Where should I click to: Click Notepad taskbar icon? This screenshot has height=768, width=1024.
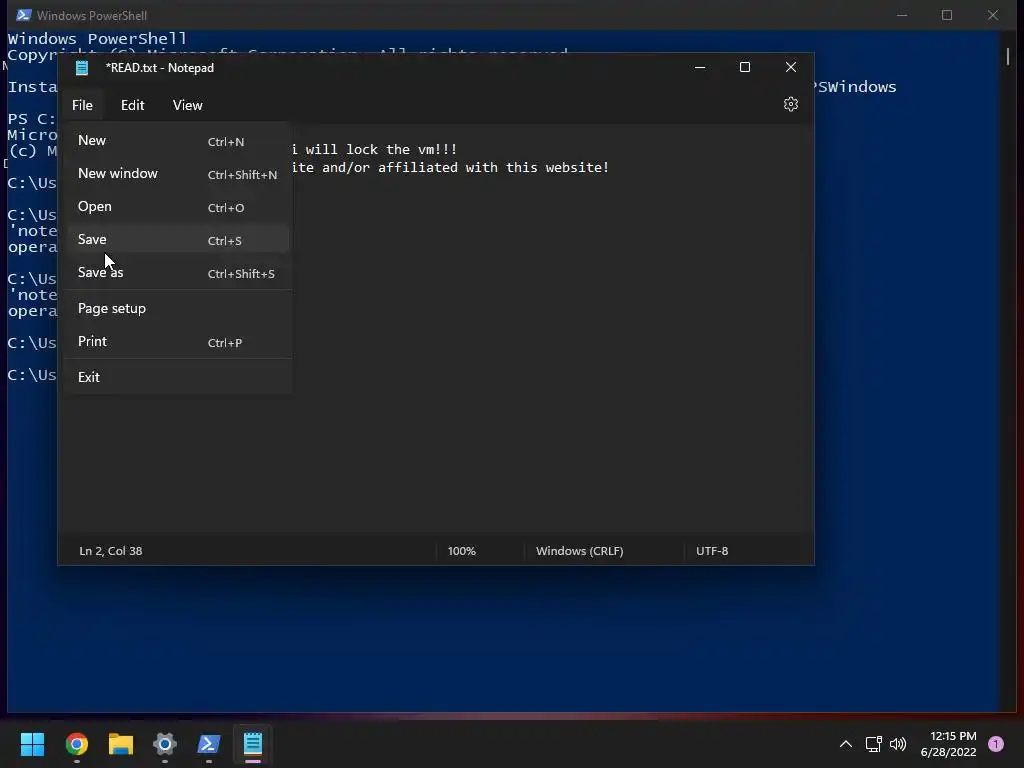[x=253, y=744]
